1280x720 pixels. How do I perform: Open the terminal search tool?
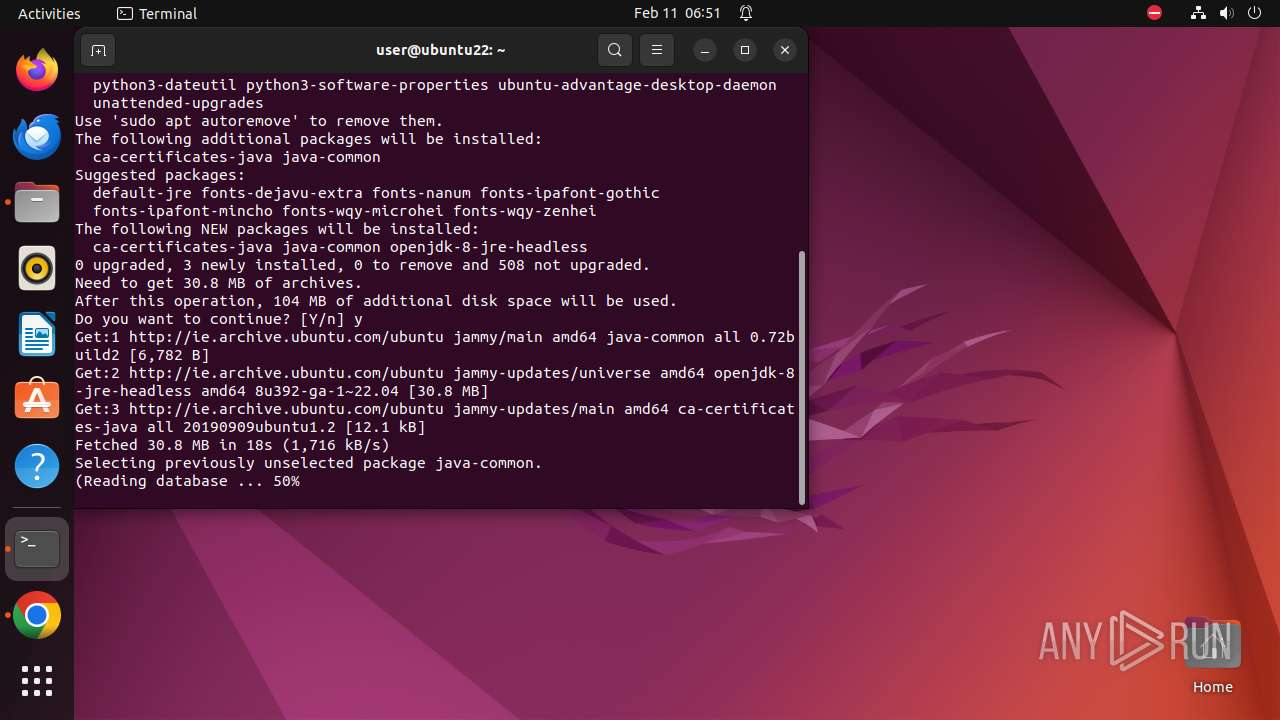click(615, 50)
